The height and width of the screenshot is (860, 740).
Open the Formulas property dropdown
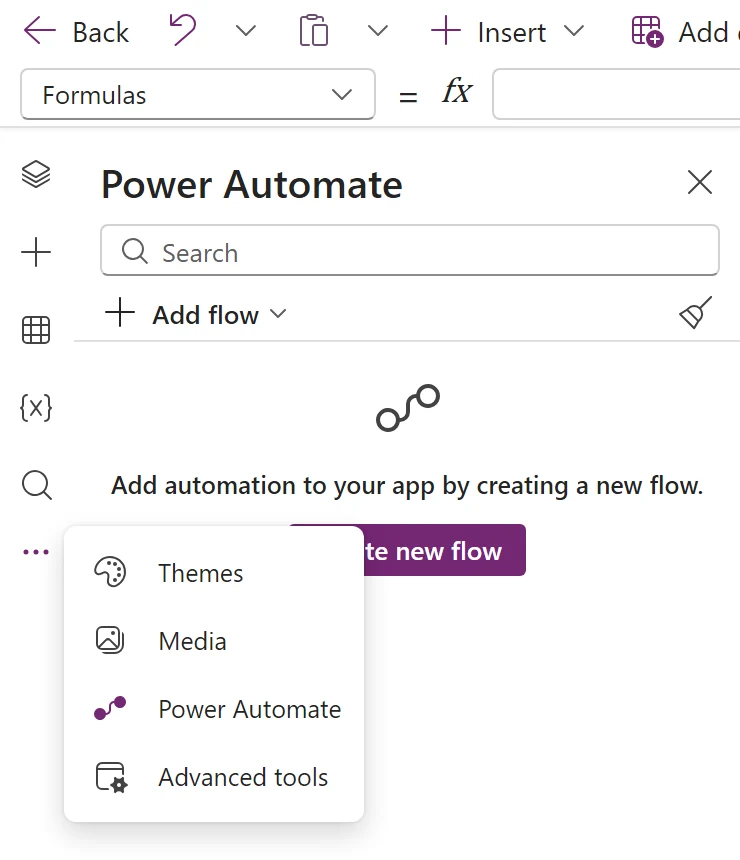197,94
